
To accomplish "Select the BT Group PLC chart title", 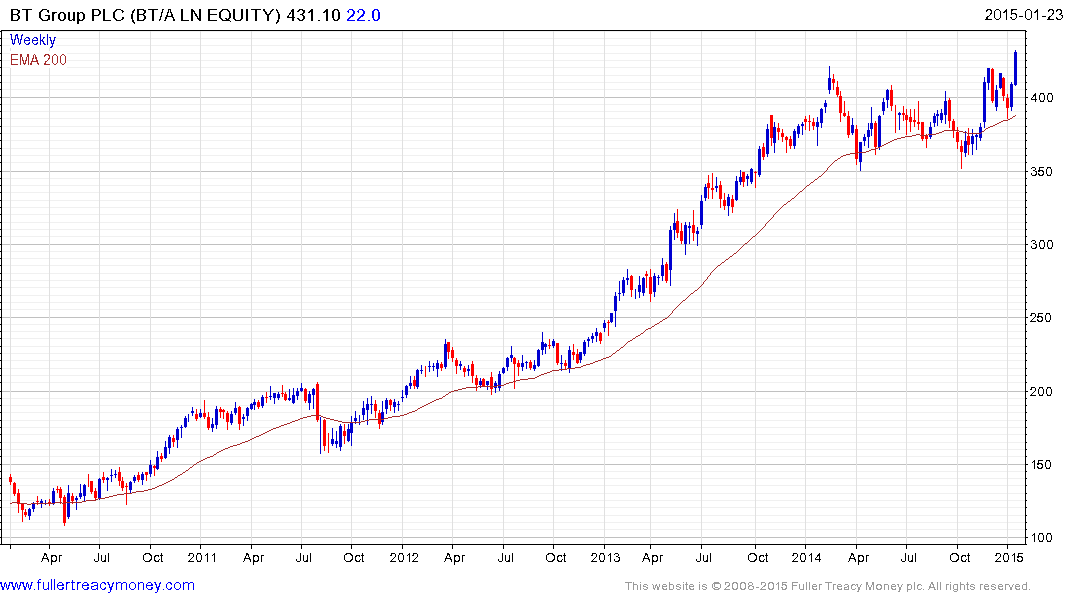I will click(x=145, y=14).
